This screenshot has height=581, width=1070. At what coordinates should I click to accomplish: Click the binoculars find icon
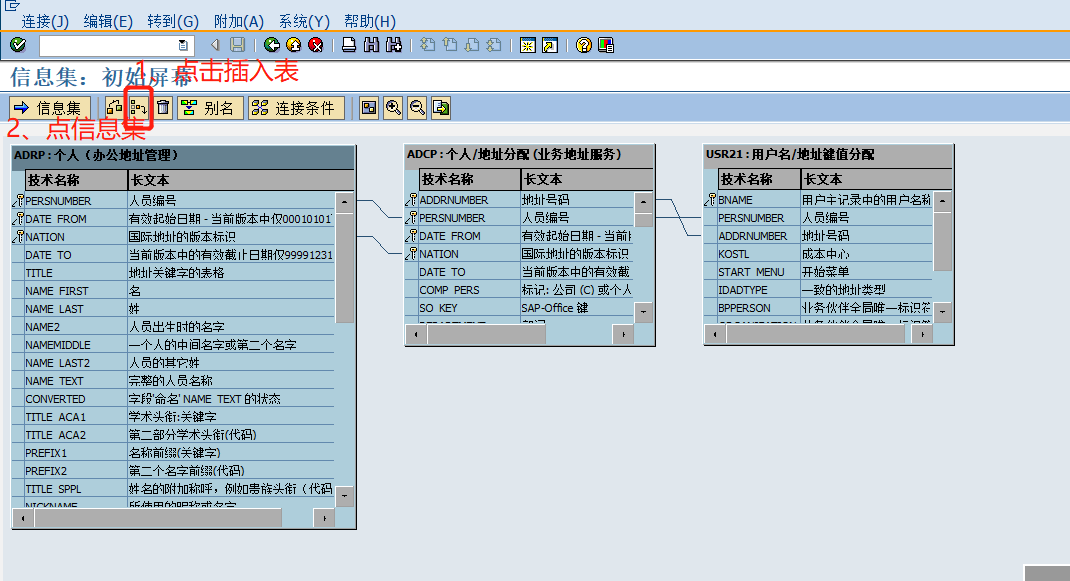[371, 44]
